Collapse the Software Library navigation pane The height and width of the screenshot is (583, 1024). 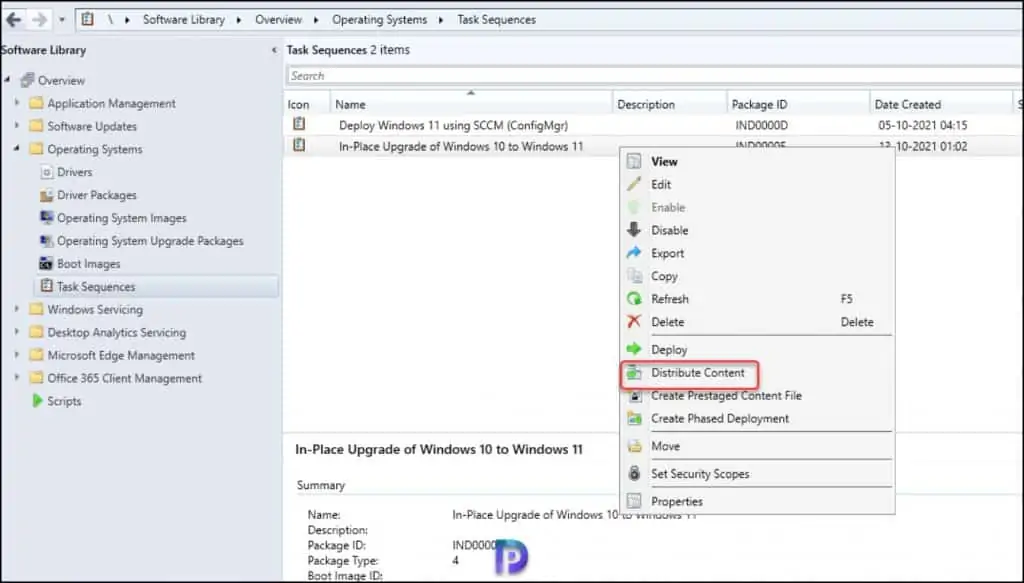coord(274,50)
